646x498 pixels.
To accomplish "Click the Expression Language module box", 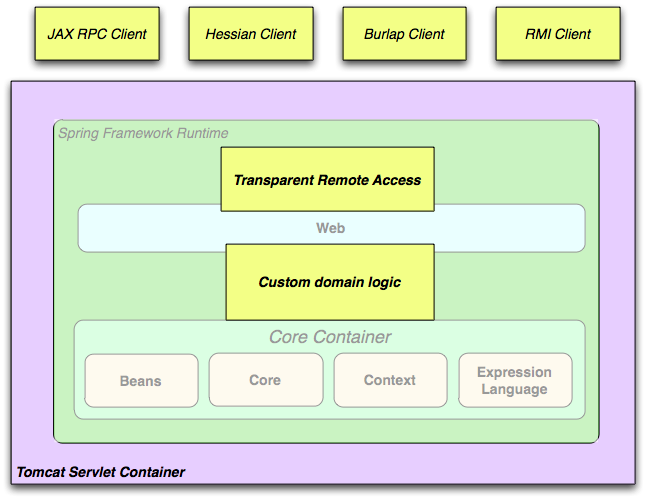I will coord(514,380).
